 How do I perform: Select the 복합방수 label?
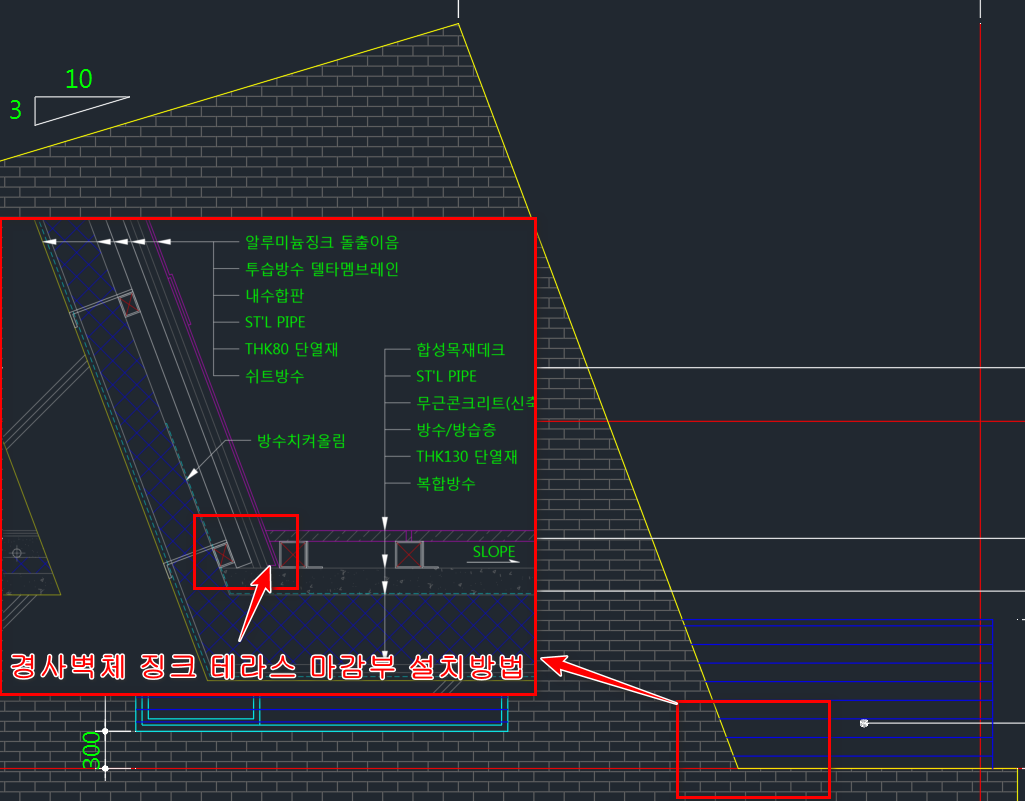pos(446,484)
